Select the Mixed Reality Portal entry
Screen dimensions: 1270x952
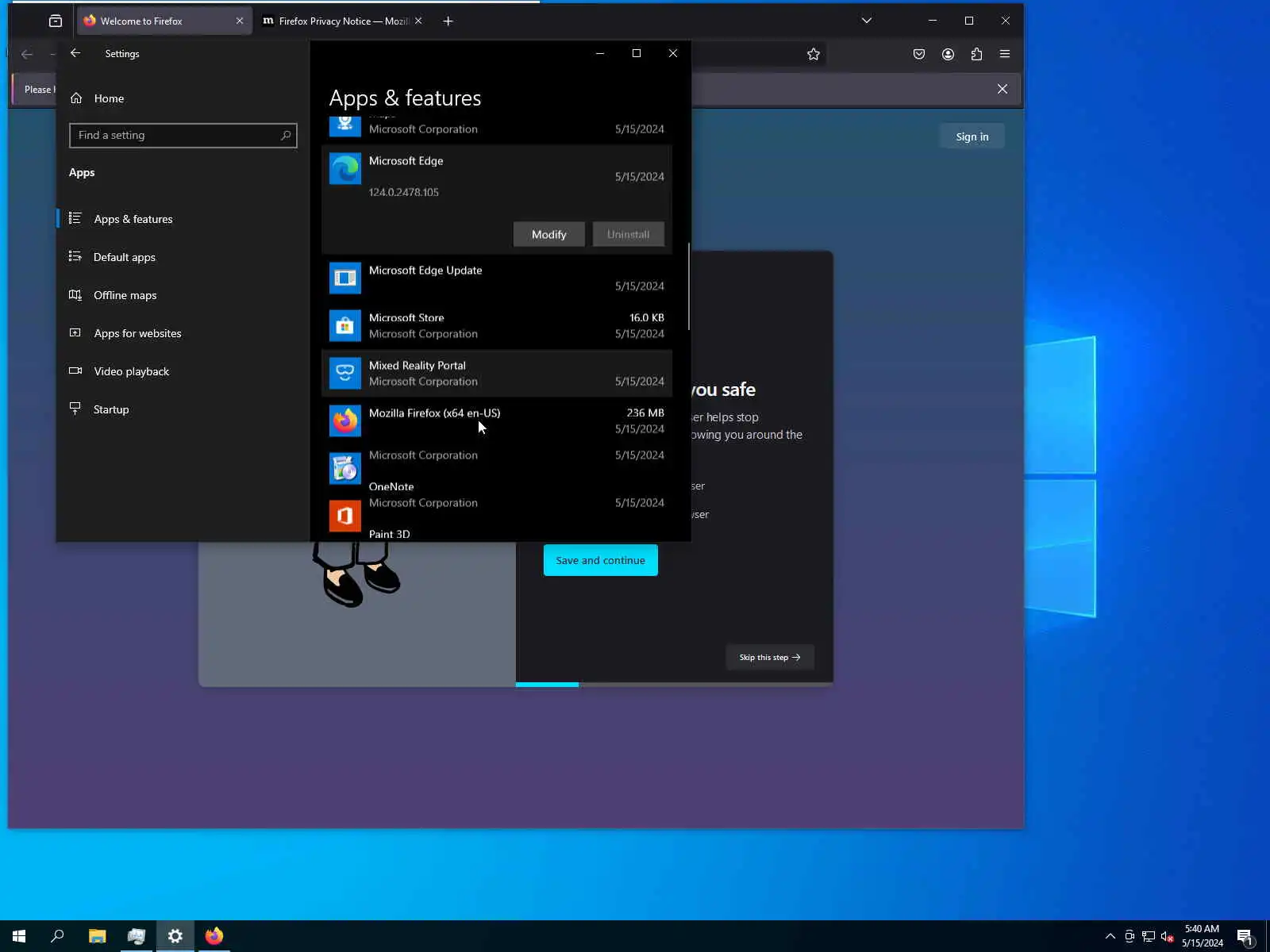coord(497,374)
